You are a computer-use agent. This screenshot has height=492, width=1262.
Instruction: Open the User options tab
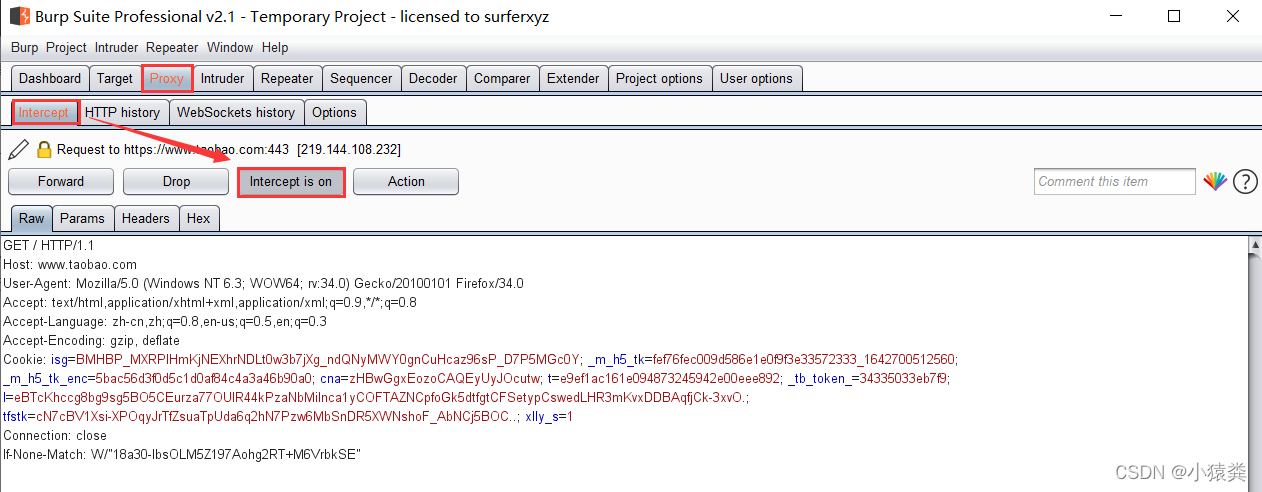pos(756,79)
